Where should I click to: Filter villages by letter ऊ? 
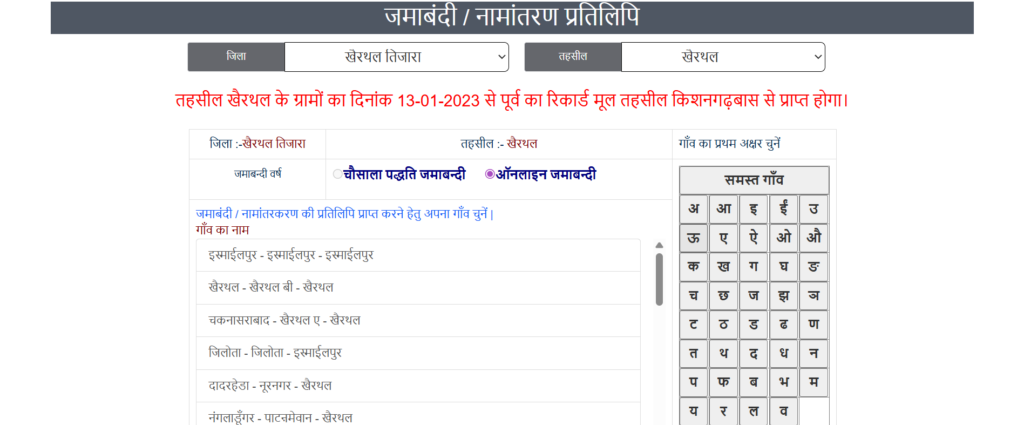tap(694, 238)
